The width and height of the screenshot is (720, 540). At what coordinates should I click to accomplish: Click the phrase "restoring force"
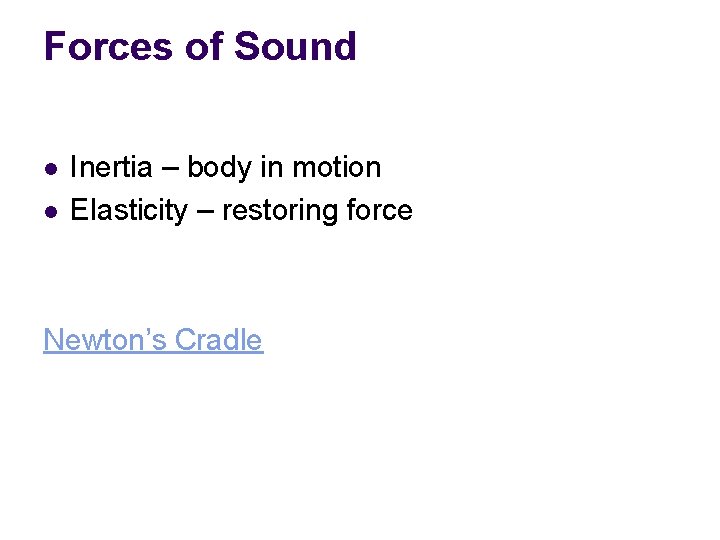click(317, 211)
